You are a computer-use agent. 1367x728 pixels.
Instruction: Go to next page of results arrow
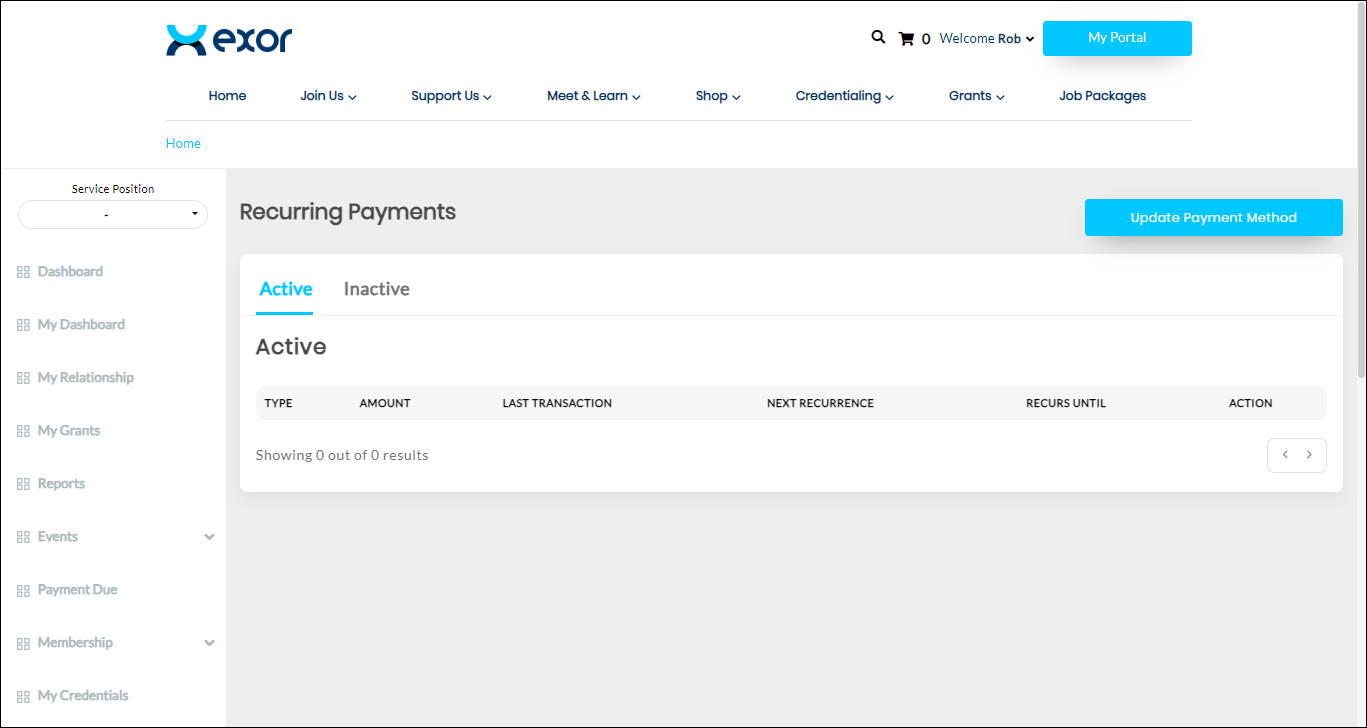[x=1310, y=455]
